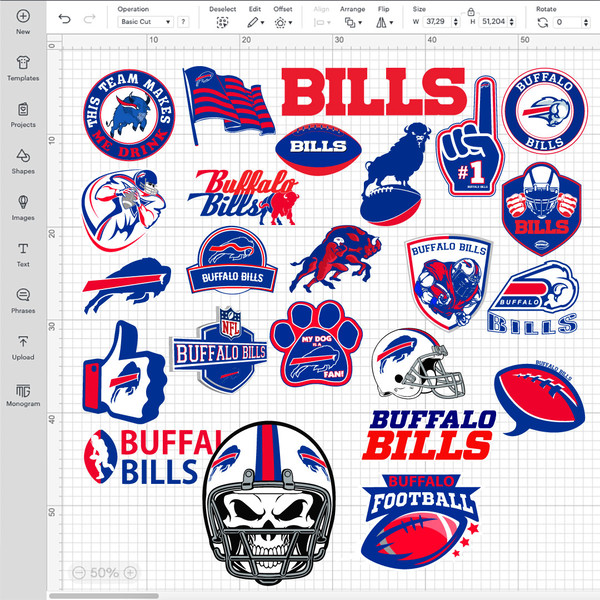
Task: Click the zoom out minus button
Action: click(79, 573)
